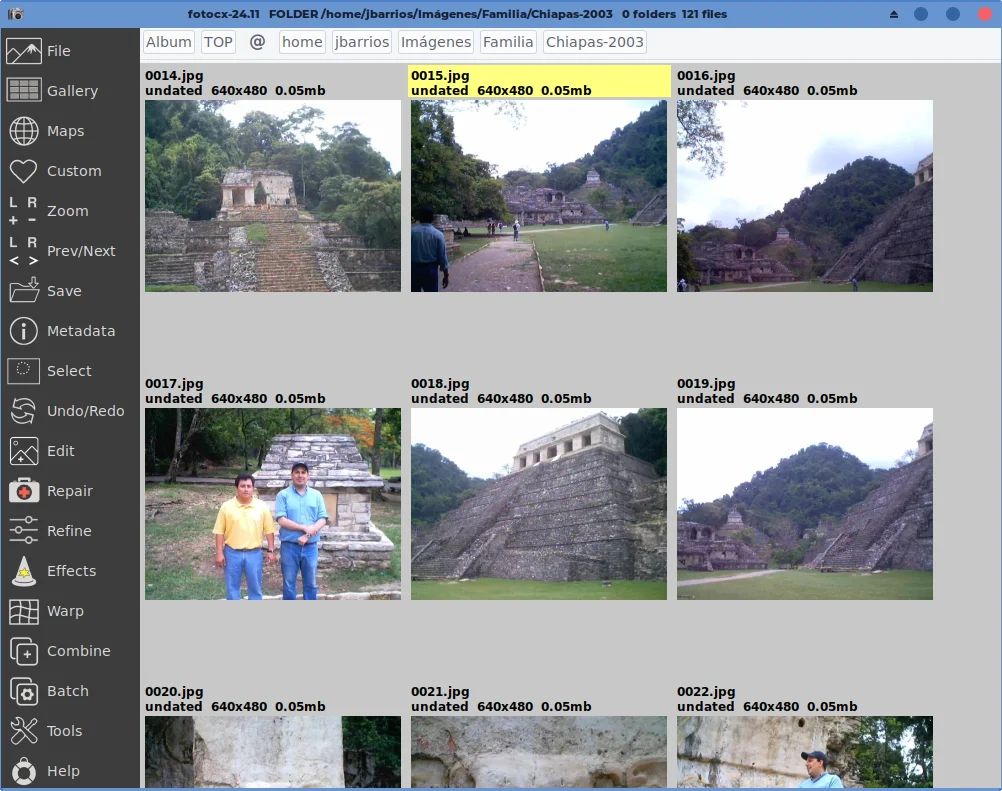Click the 0014.jpg filename label

[x=174, y=75]
